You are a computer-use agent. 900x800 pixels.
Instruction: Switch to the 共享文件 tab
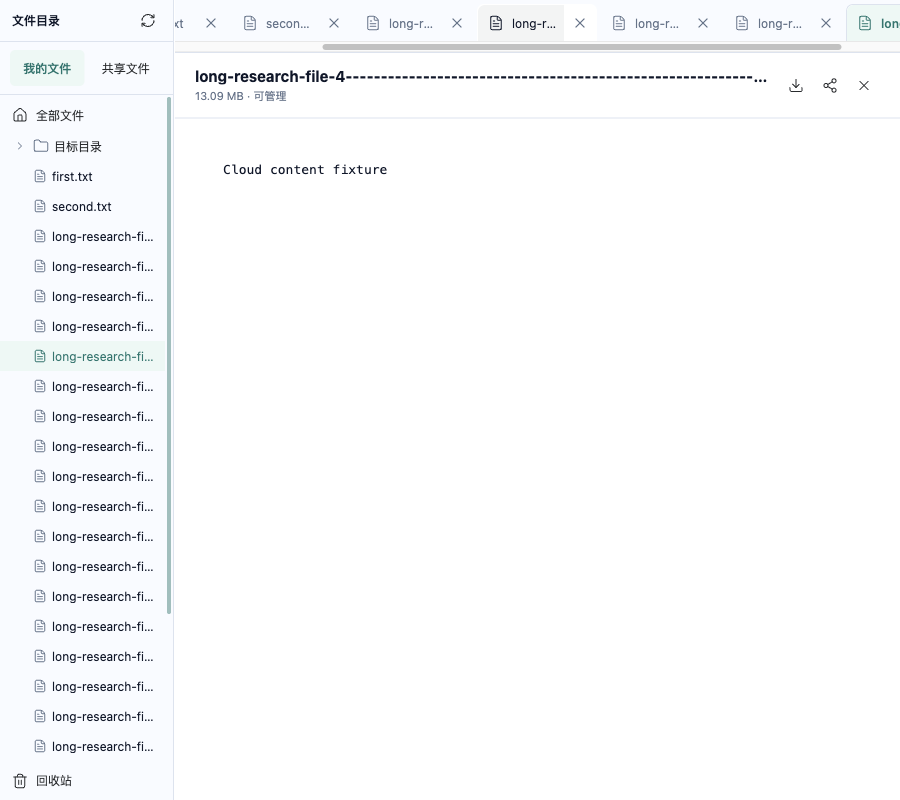click(x=125, y=68)
